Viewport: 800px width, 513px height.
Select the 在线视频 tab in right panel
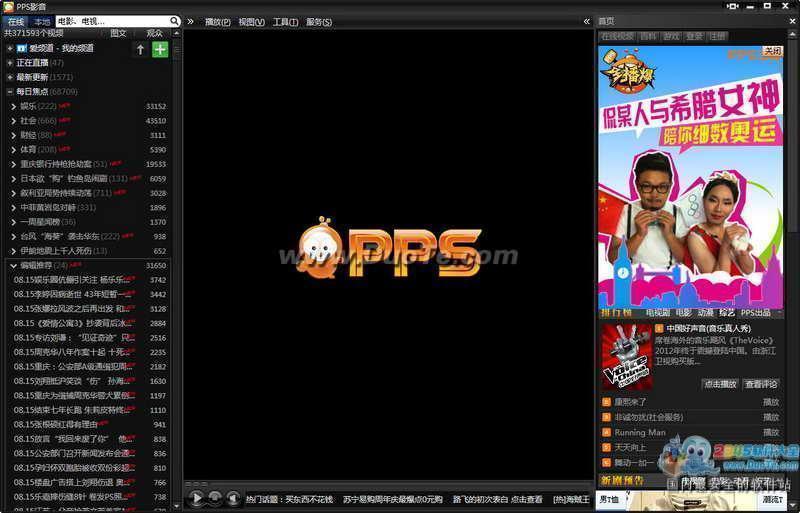pos(617,36)
